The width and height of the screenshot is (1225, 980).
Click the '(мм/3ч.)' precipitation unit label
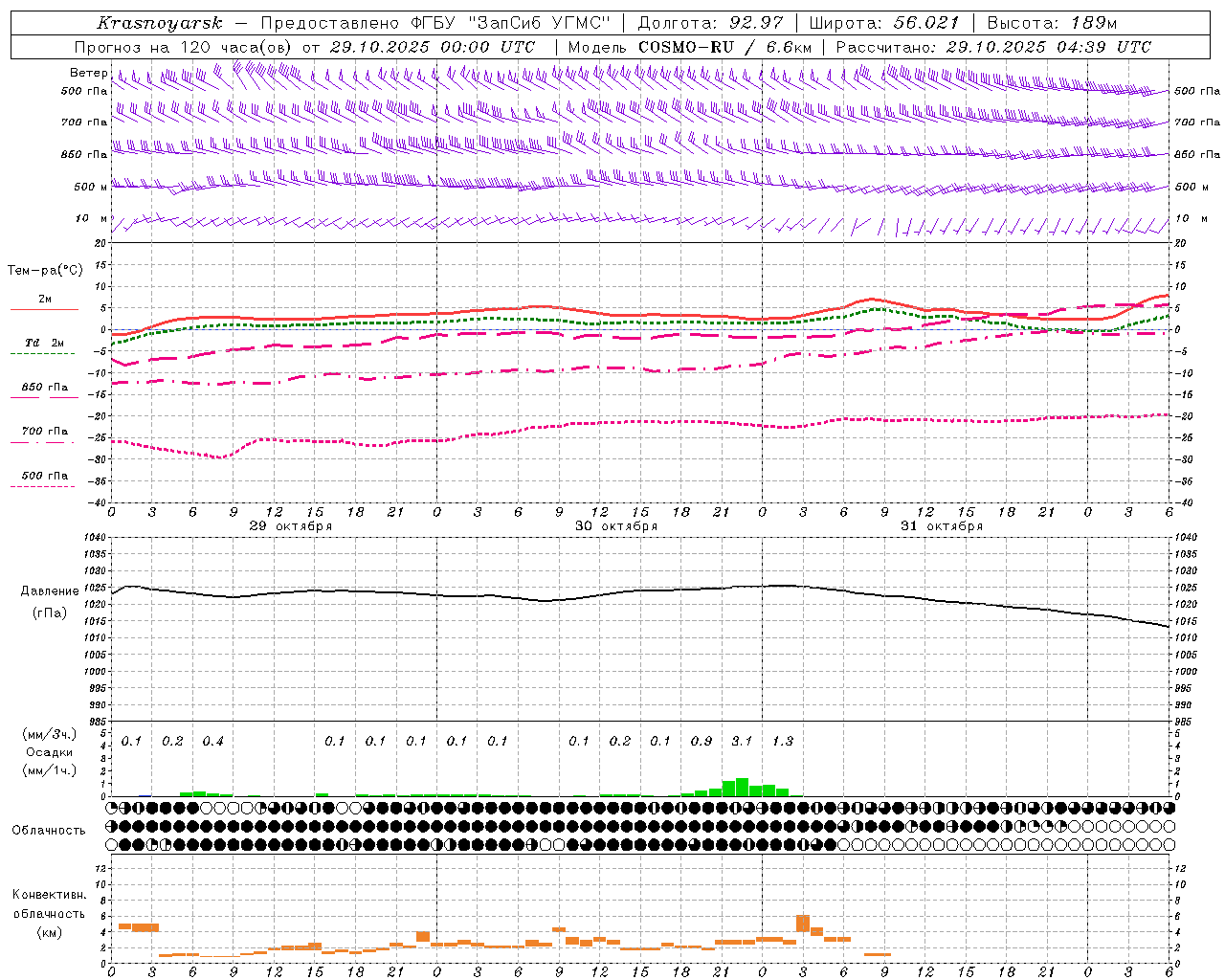click(49, 734)
